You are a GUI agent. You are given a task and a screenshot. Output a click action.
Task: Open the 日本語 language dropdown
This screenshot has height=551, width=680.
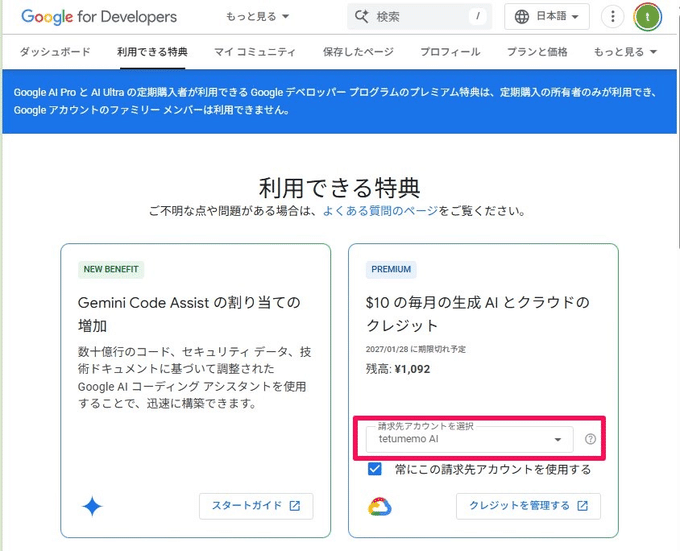[546, 16]
